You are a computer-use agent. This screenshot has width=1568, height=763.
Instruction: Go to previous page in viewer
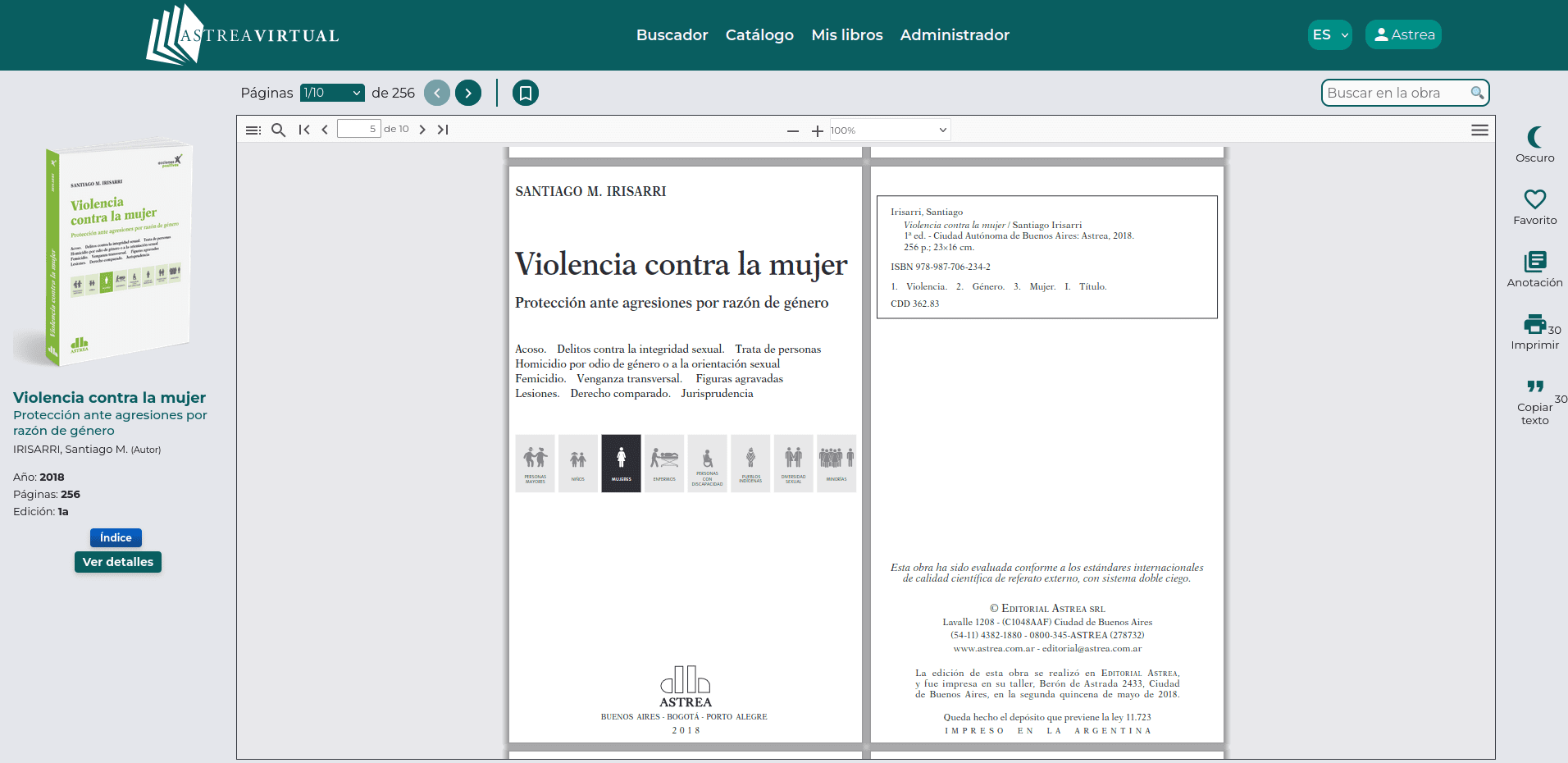click(x=325, y=130)
